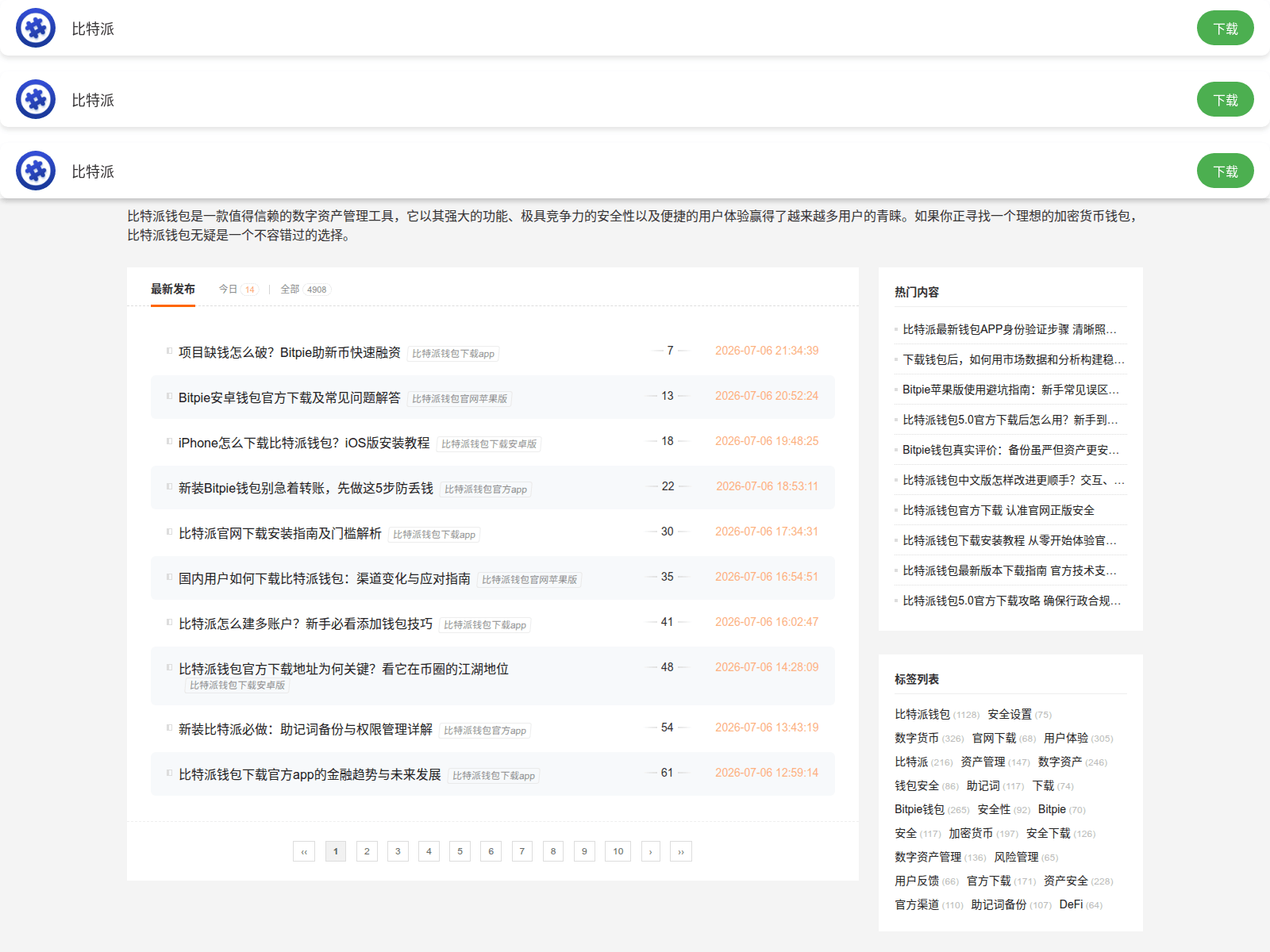Viewport: 1270px width, 952px height.
Task: Open article iPhone怎么下载比特派钱包？iOS版安装教程
Action: pyautogui.click(x=304, y=443)
